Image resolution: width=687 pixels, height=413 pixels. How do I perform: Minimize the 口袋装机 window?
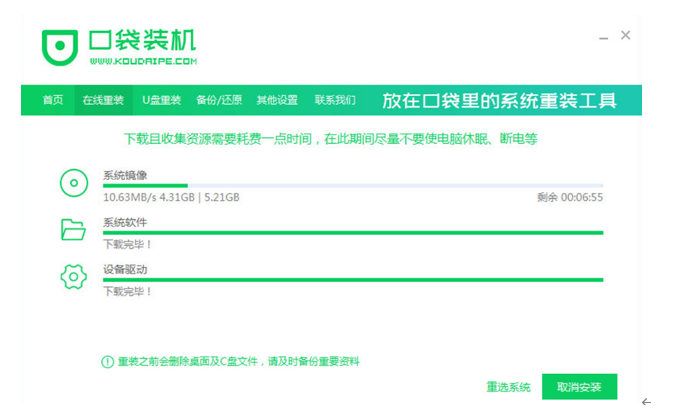tap(602, 36)
